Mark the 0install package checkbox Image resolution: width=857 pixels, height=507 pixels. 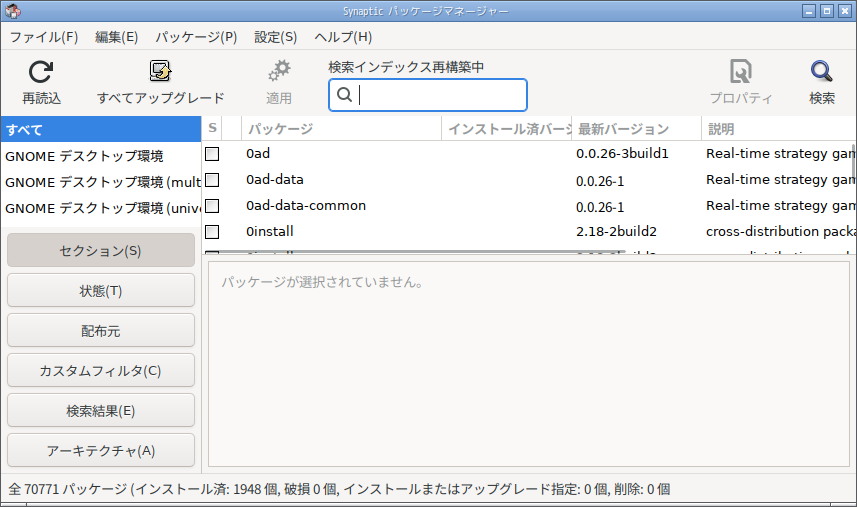[x=212, y=232]
